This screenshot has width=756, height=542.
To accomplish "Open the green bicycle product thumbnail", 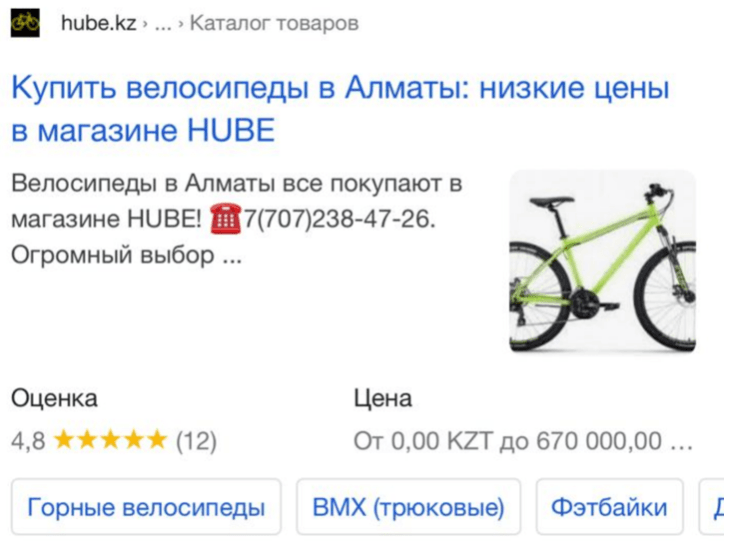I will point(602,261).
